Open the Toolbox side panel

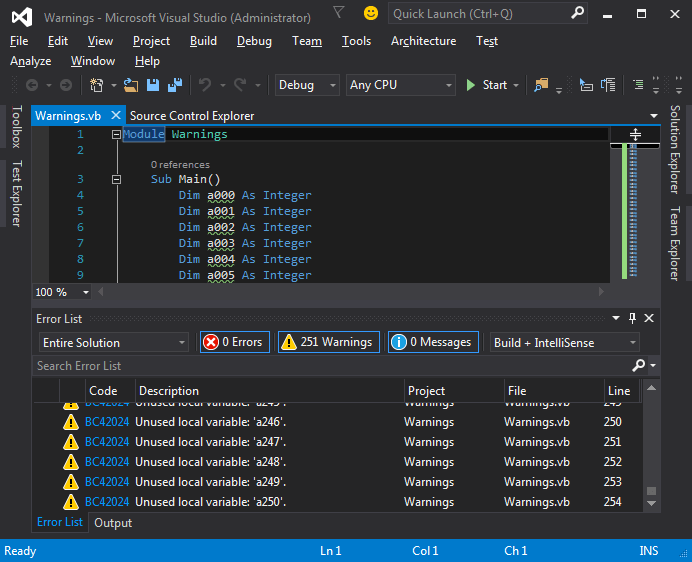[16, 126]
